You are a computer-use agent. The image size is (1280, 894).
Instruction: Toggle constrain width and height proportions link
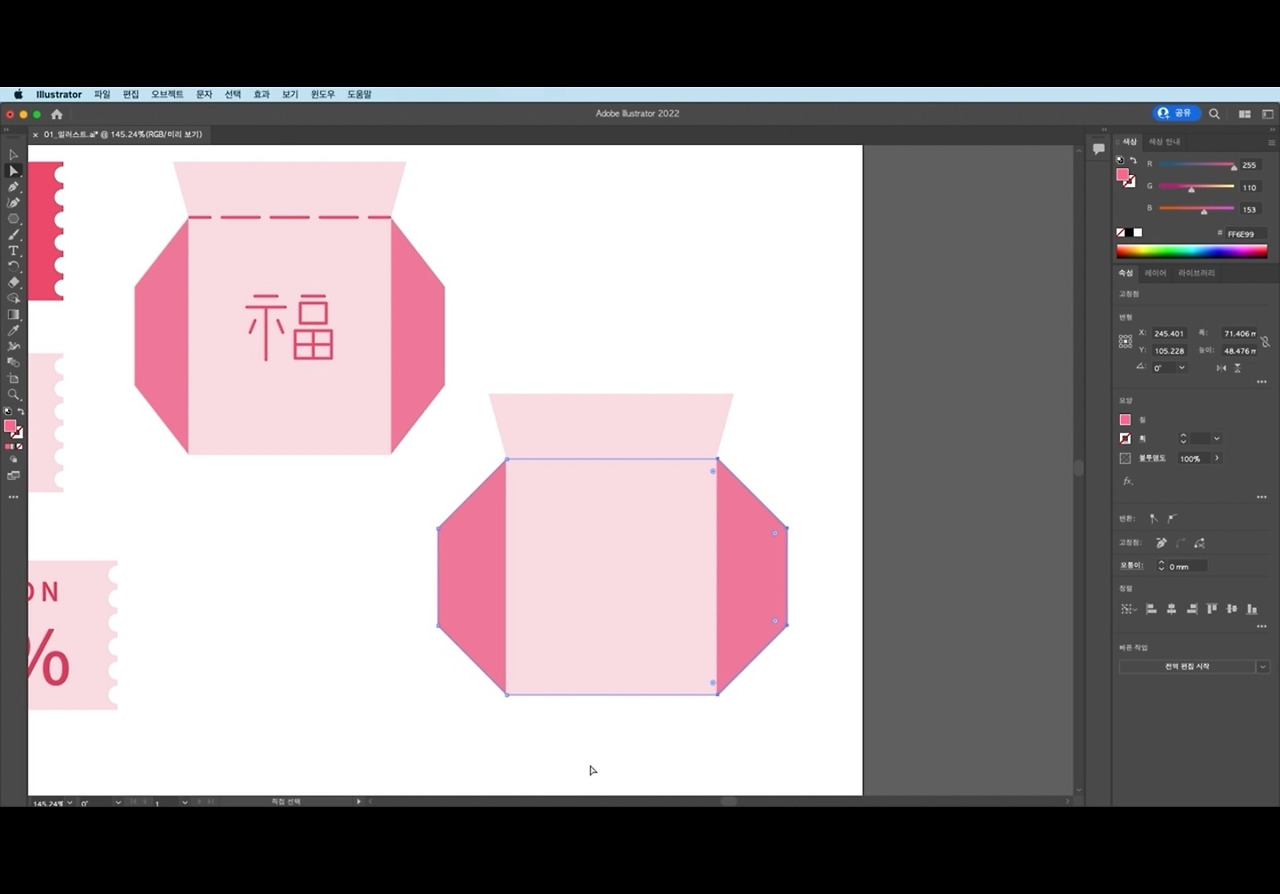click(x=1265, y=342)
